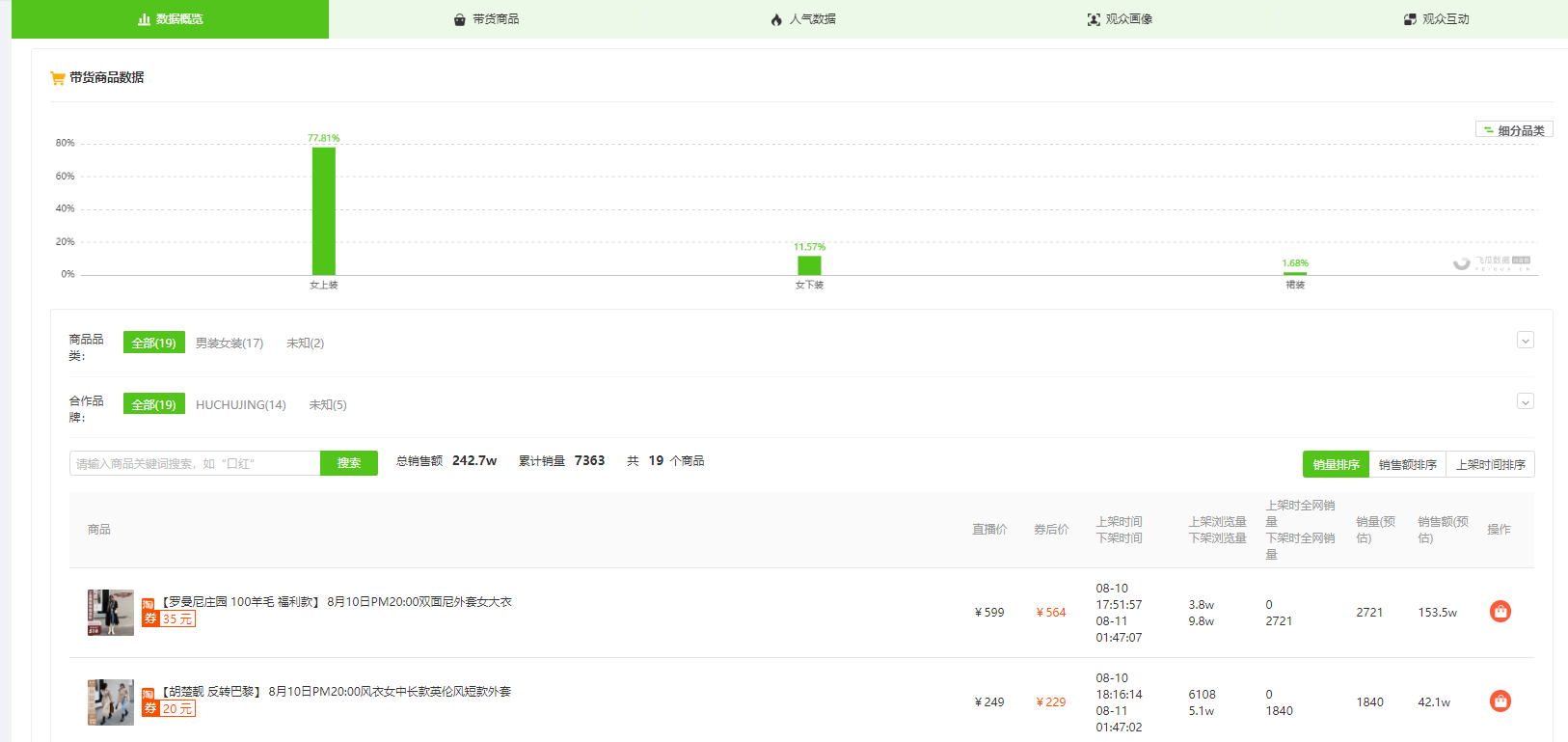Open thumbnail of 罗曼尼庄园 coat product
Image resolution: width=1568 pixels, height=742 pixels.
pos(111,613)
